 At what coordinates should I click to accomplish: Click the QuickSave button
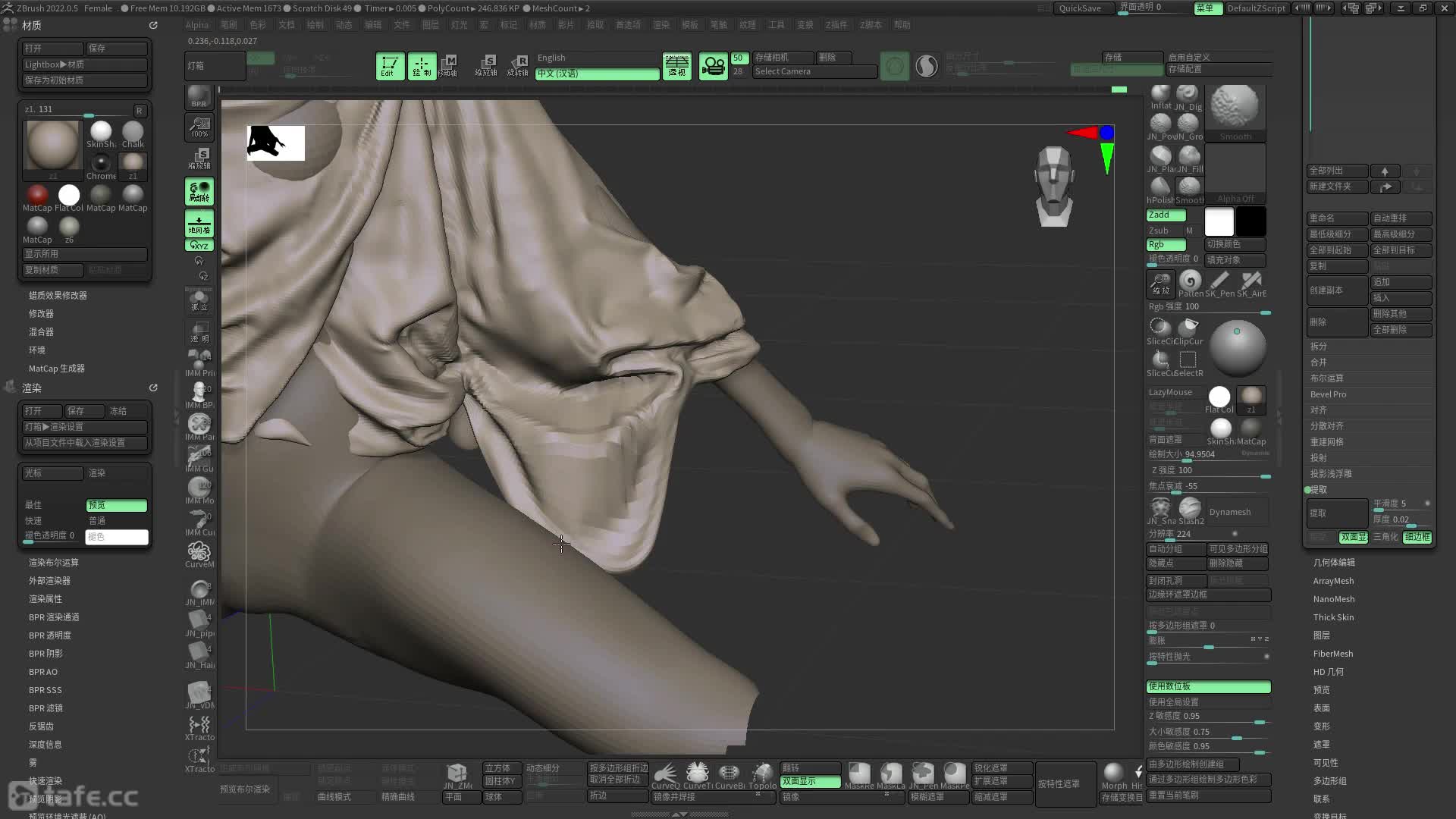click(1080, 8)
